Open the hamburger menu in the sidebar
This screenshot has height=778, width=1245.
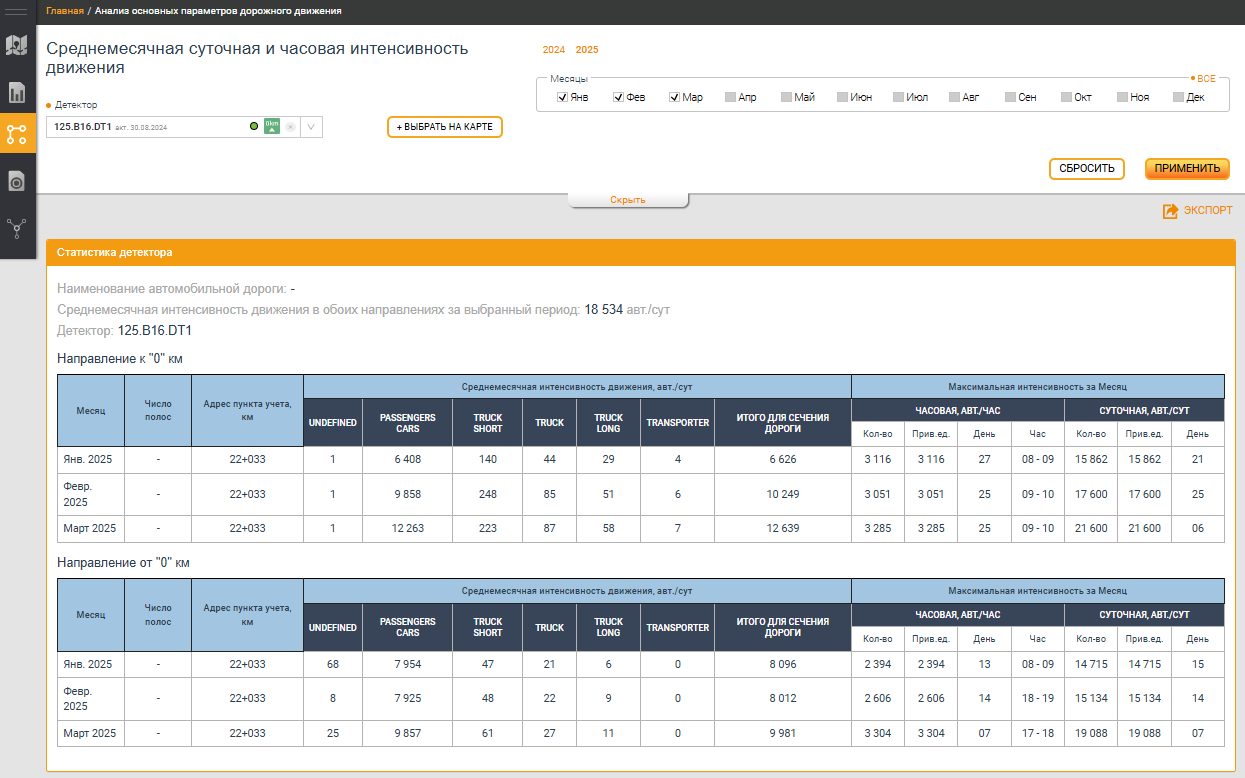16,11
